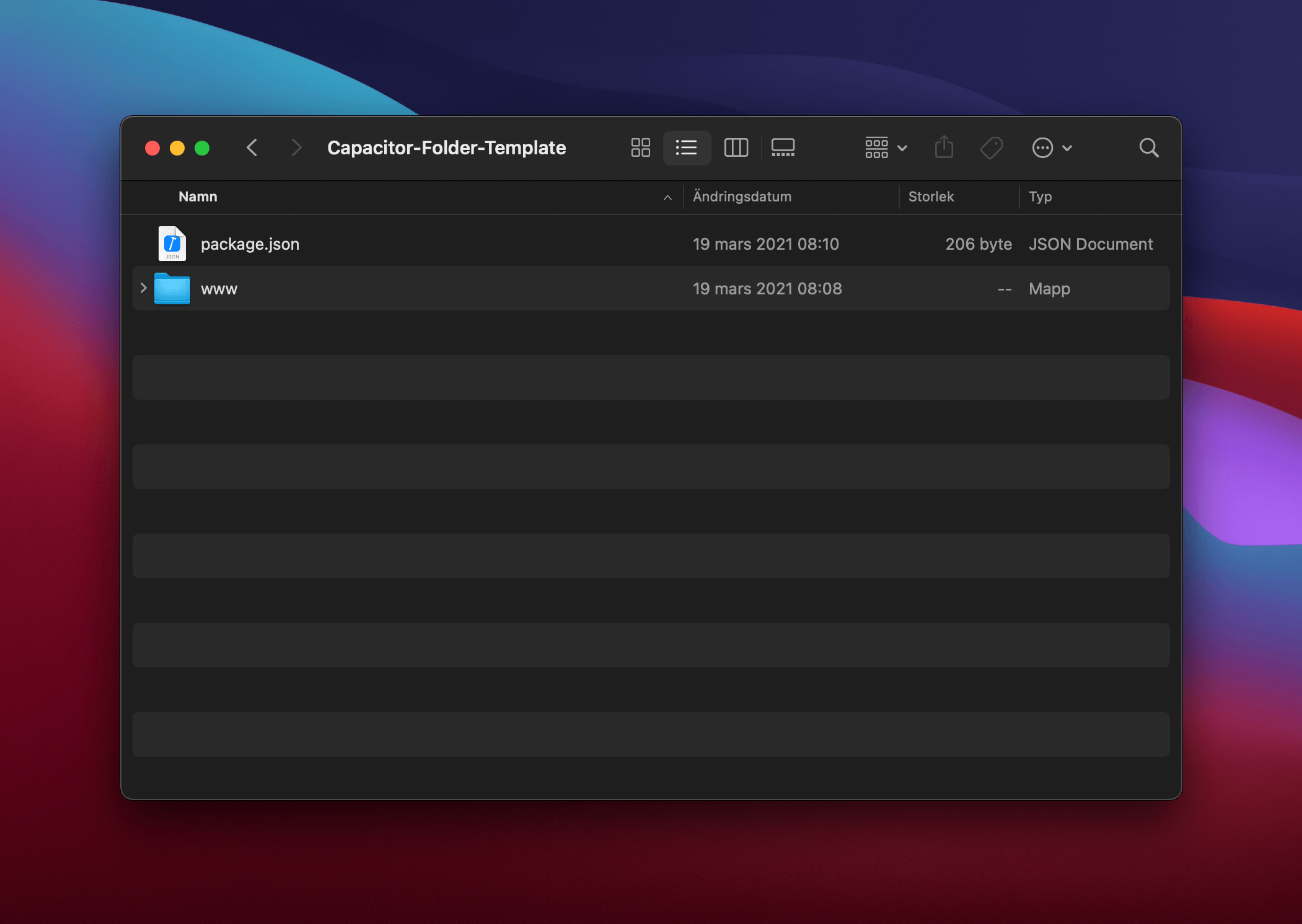This screenshot has height=924, width=1302.
Task: Sort by Ändringsdatum column header
Action: [742, 196]
